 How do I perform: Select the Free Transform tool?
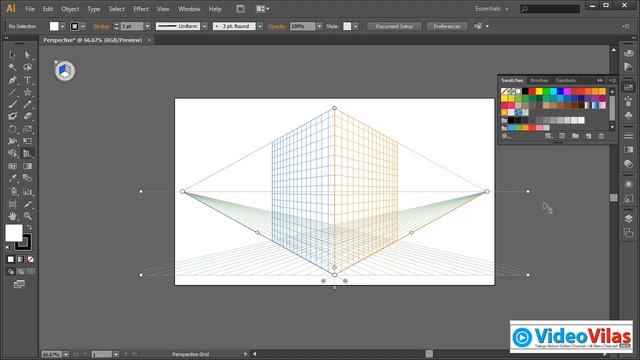pyautogui.click(x=27, y=141)
